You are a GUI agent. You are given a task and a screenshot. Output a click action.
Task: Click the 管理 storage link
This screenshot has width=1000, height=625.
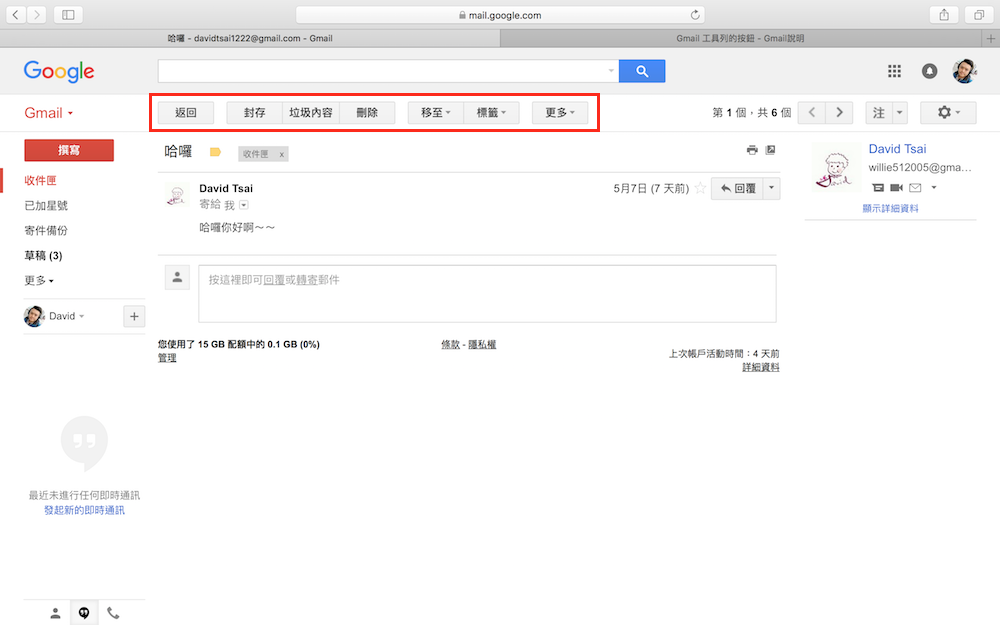(167, 358)
